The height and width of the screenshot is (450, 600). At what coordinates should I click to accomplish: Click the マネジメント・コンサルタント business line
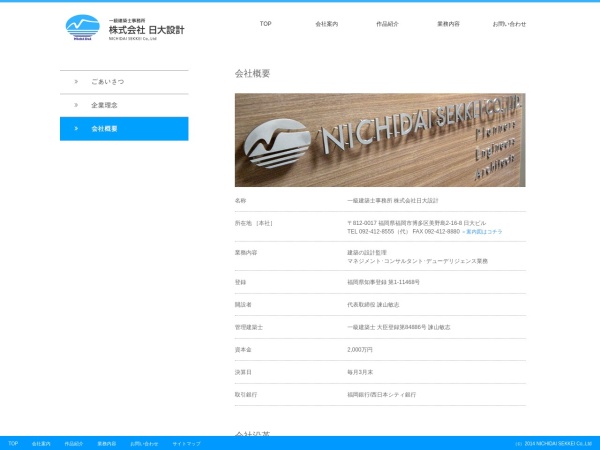417,261
